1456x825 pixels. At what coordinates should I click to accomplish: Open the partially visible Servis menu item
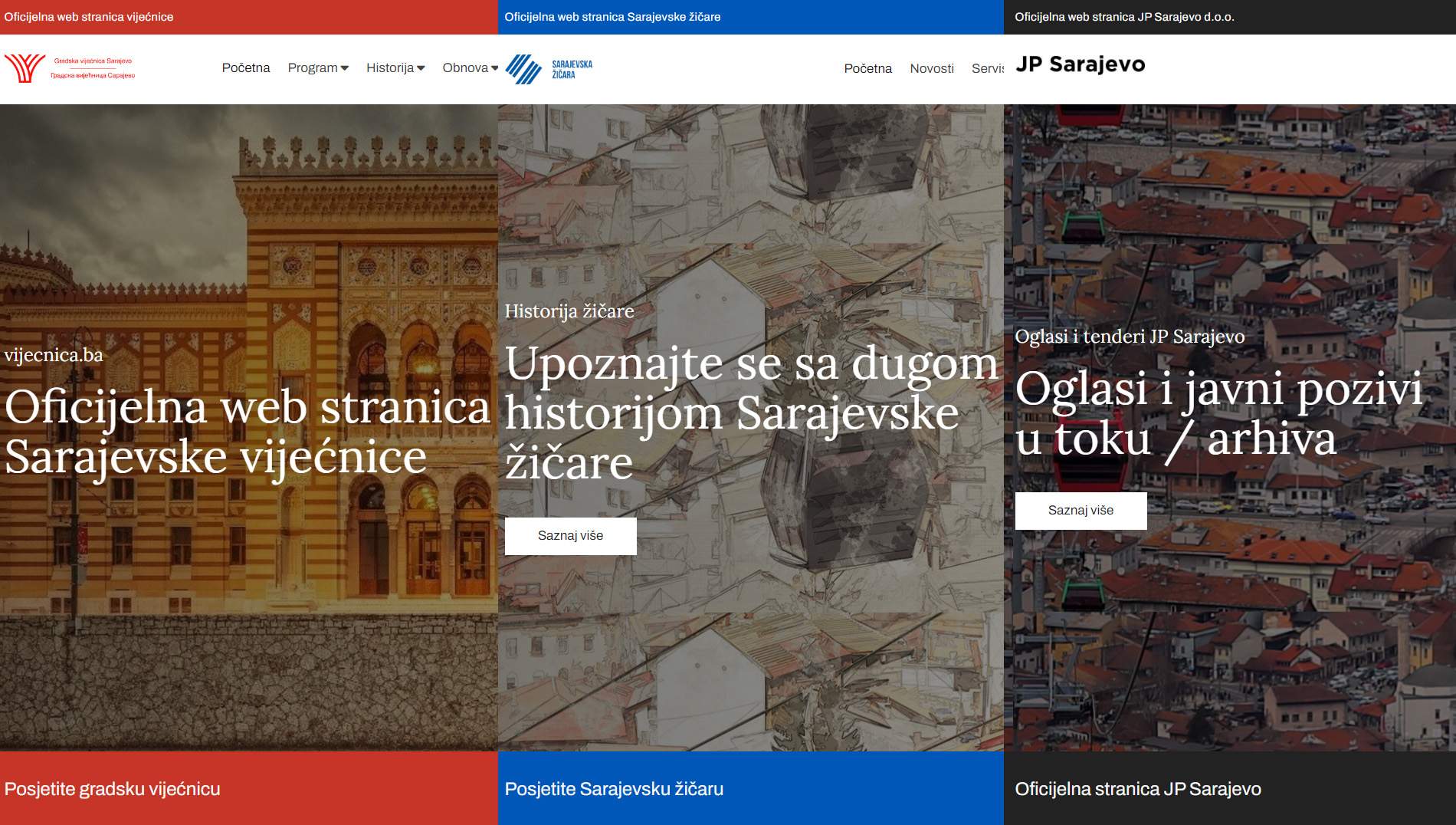point(987,68)
